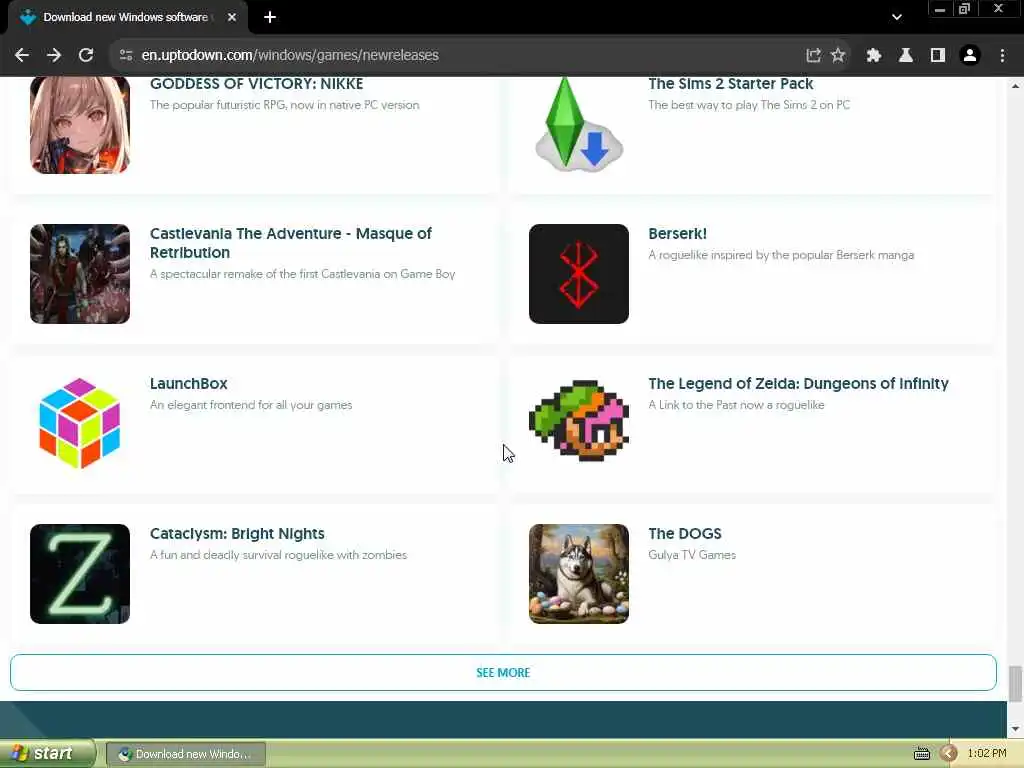Click 'A Link to the Past now a roguelike'
The height and width of the screenshot is (768, 1024).
(736, 405)
